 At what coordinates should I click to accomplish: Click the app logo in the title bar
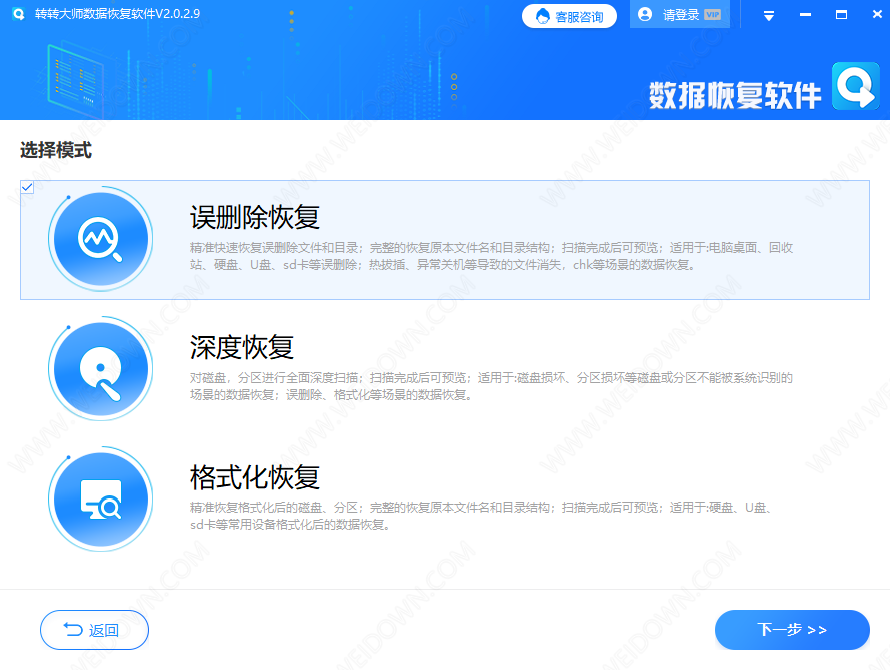[x=18, y=14]
